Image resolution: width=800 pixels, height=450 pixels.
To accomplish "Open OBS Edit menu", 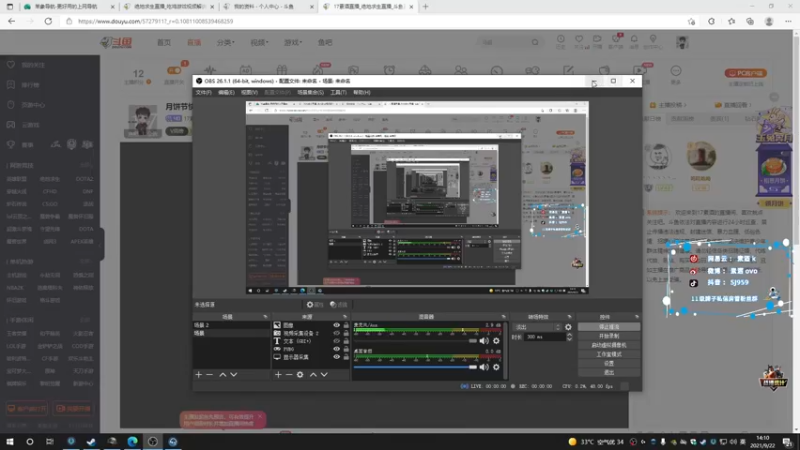I will tap(227, 92).
